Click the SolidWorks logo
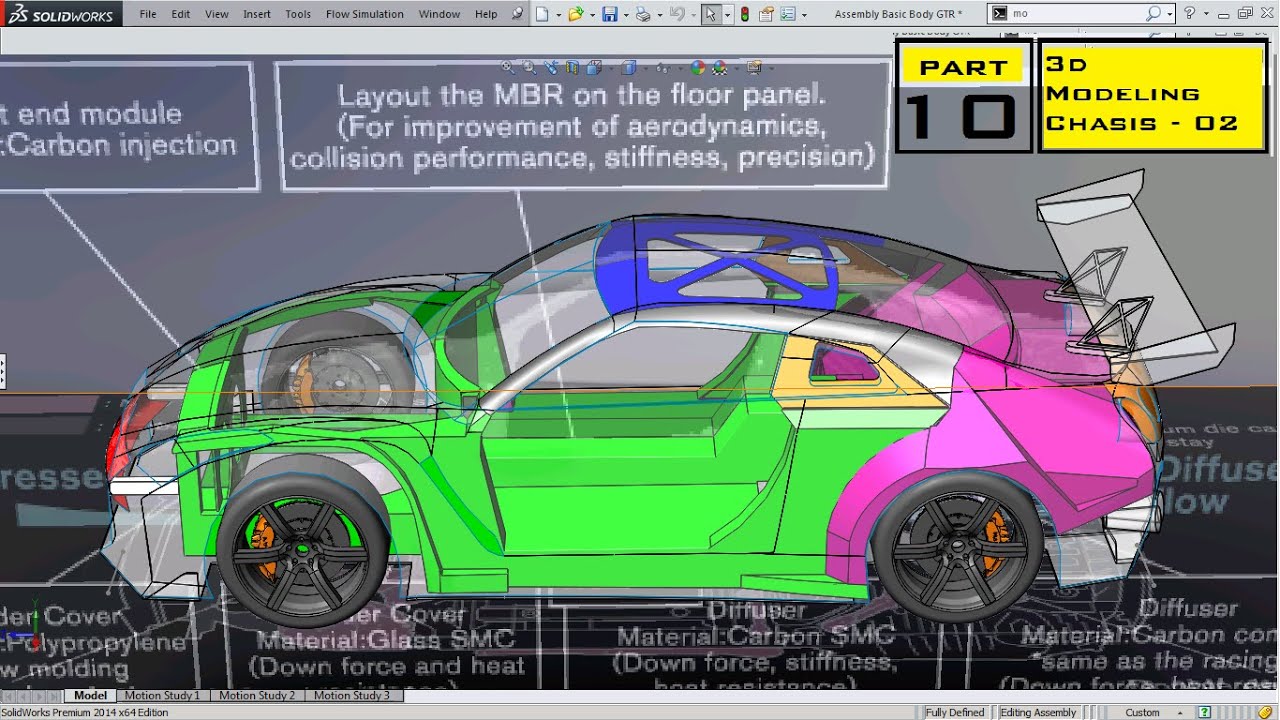 pos(61,14)
